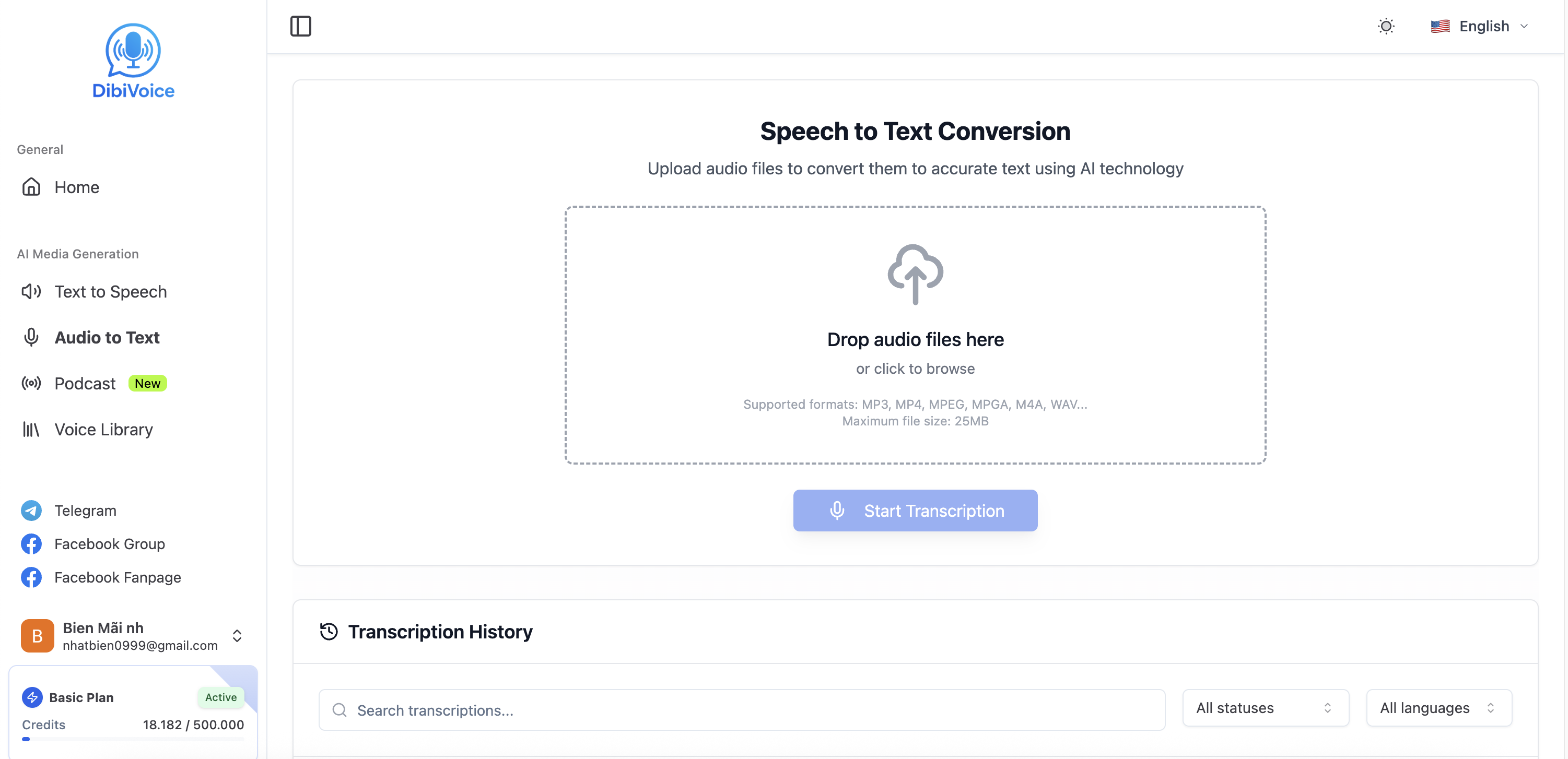Screen dimensions: 1568x759
Task: Open the English language dropdown
Action: pos(1480,26)
